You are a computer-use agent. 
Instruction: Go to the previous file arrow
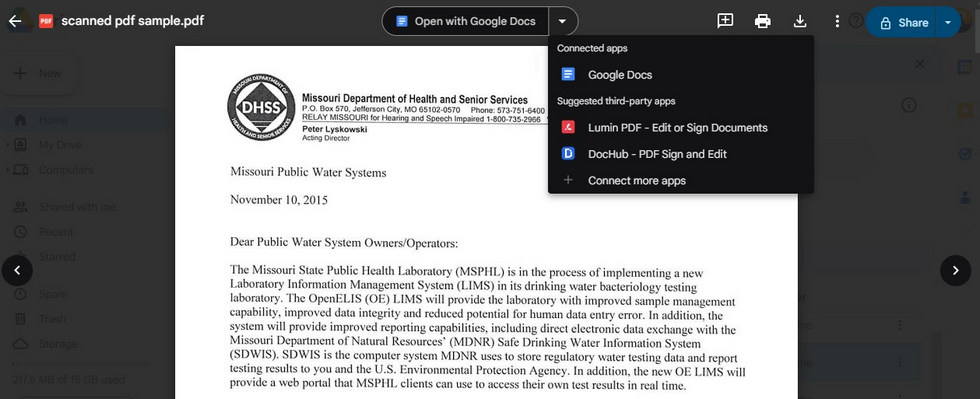click(18, 270)
